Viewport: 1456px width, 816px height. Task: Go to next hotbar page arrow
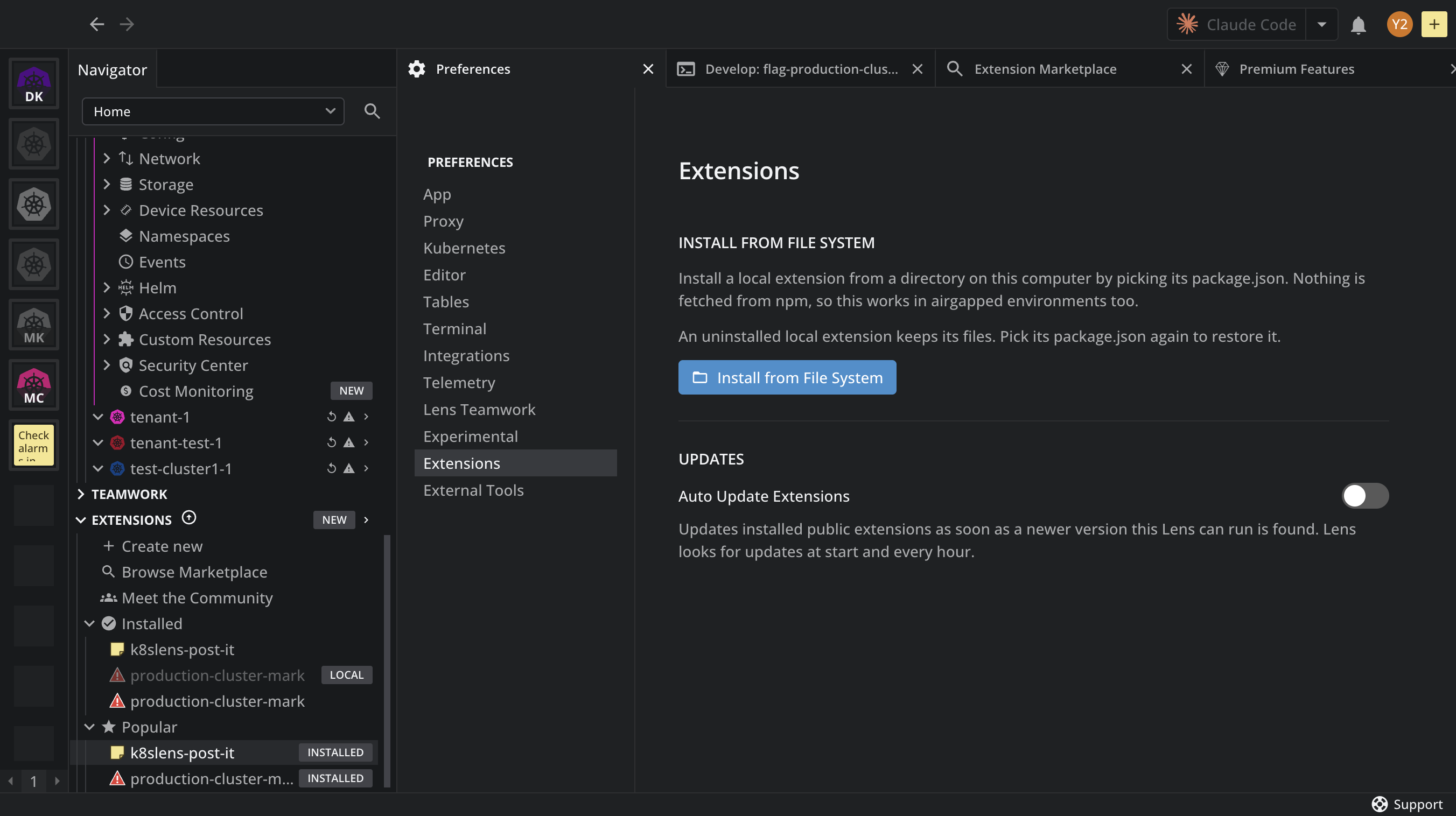(57, 781)
